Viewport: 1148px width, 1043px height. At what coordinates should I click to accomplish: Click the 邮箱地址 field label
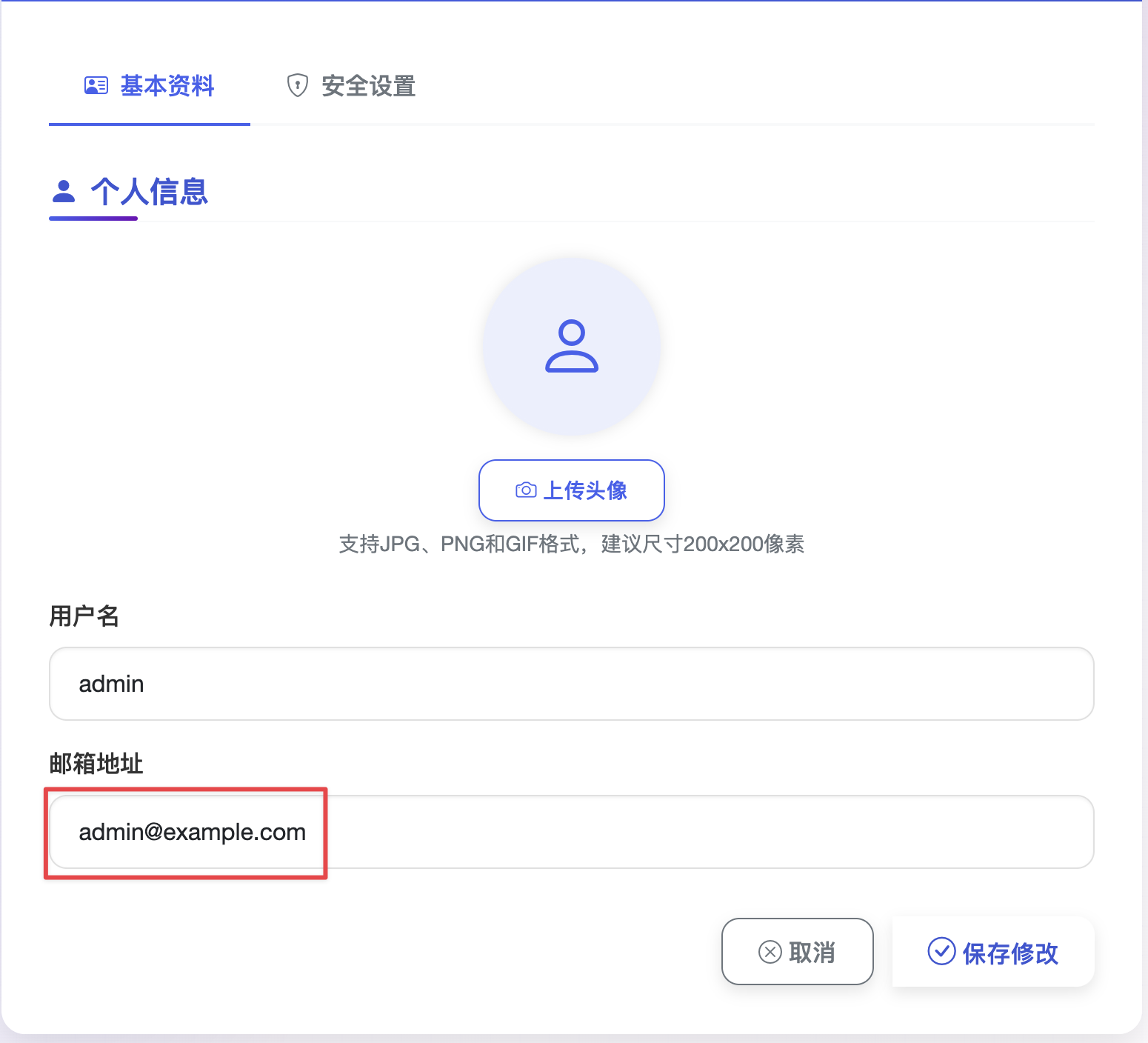[x=96, y=764]
